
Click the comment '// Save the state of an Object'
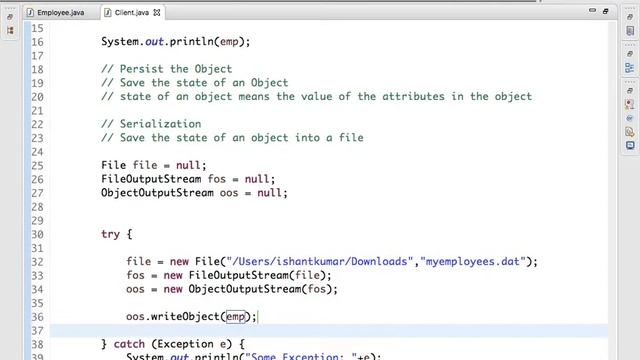pyautogui.click(x=195, y=83)
